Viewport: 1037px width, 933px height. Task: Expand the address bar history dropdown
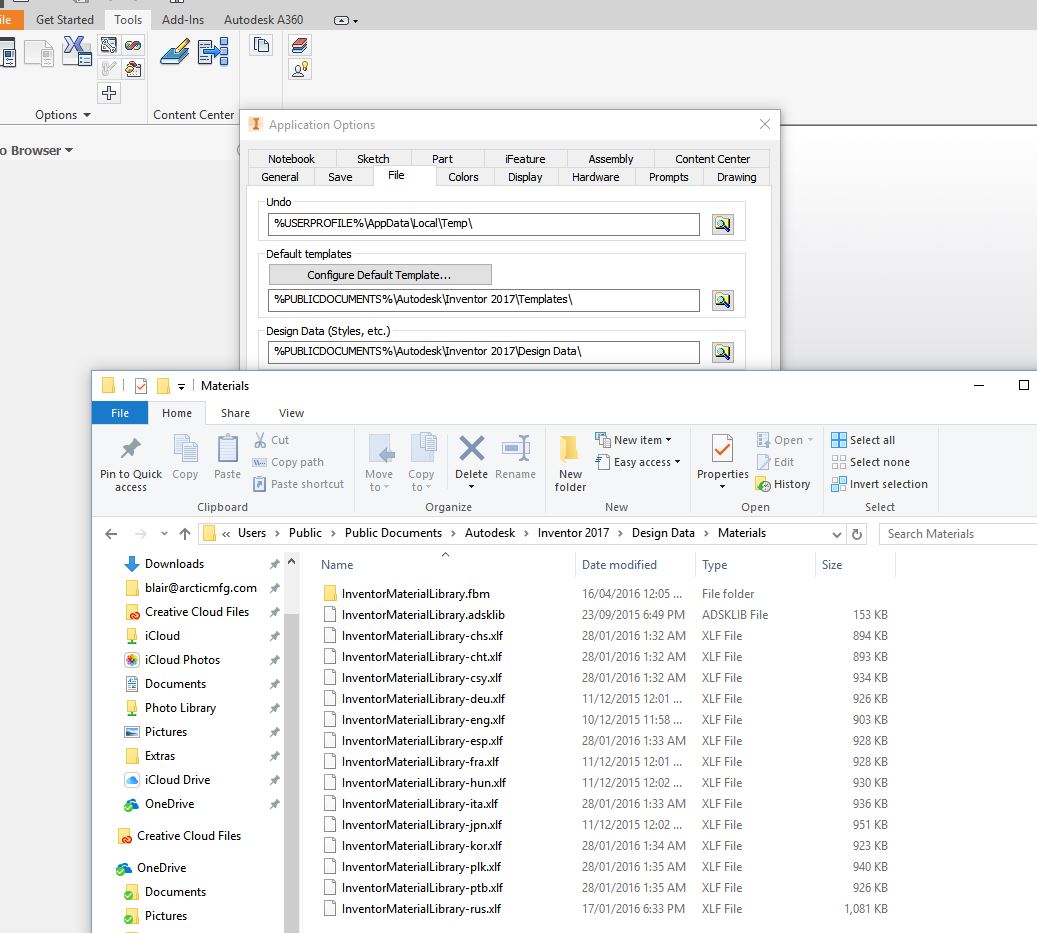coord(837,534)
